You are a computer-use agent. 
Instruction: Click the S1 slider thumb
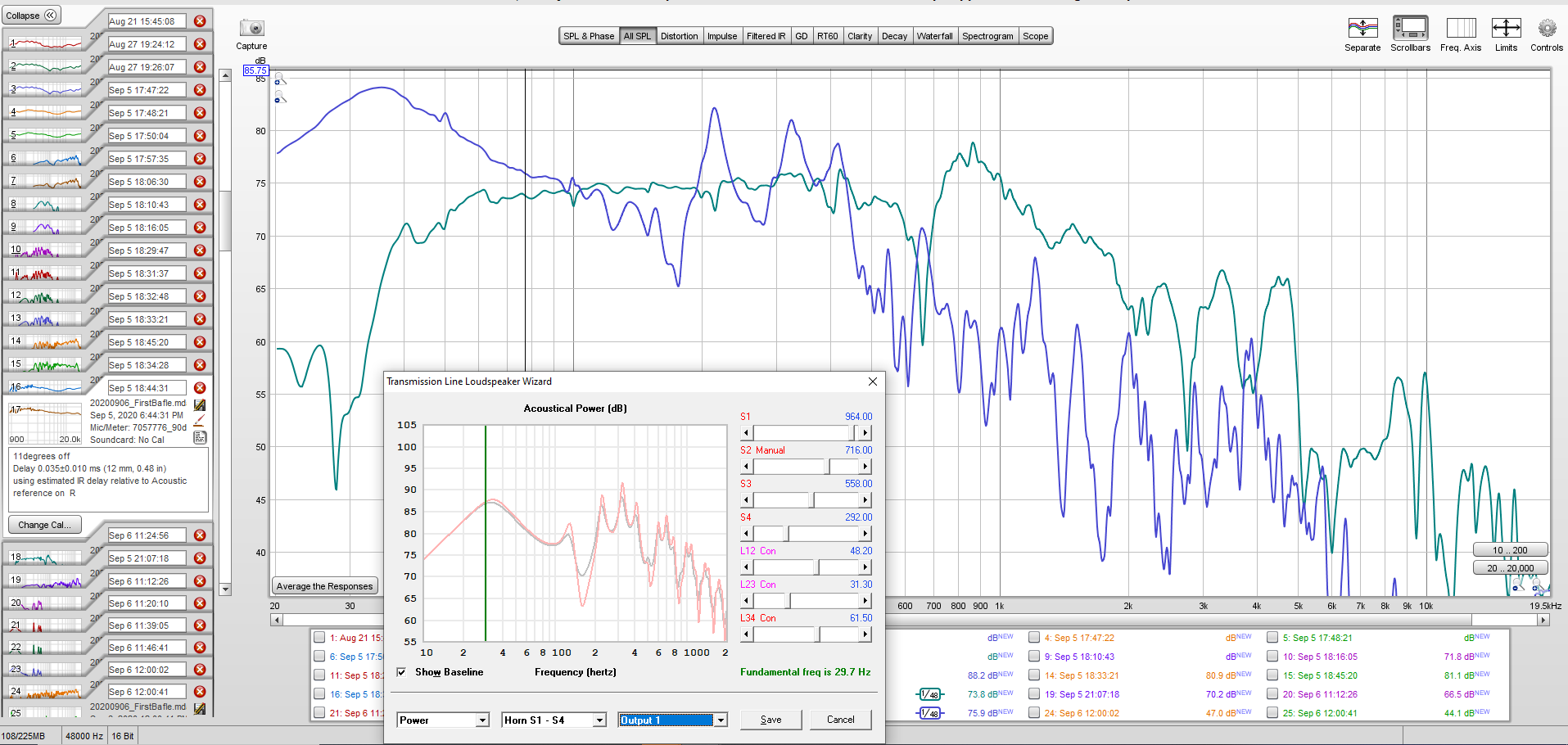tap(854, 432)
